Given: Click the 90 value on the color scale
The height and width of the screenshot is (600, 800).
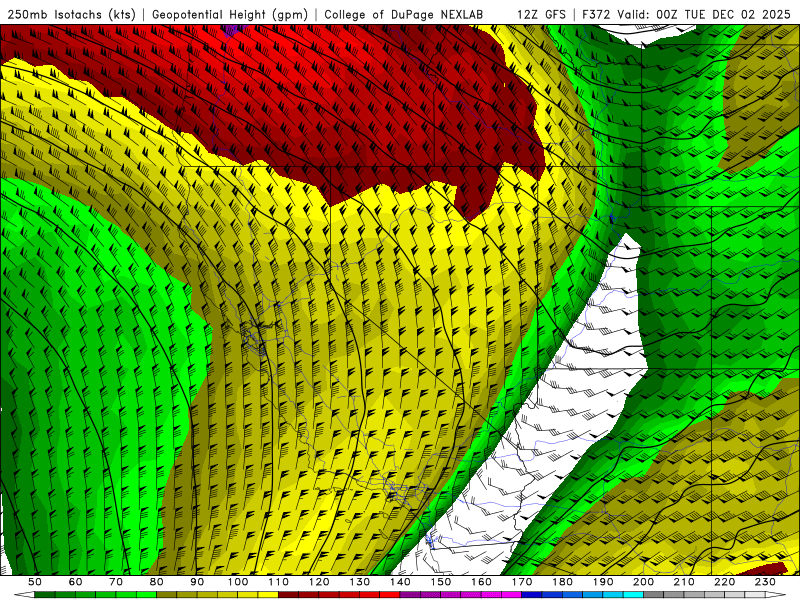Looking at the screenshot, I should [x=197, y=582].
